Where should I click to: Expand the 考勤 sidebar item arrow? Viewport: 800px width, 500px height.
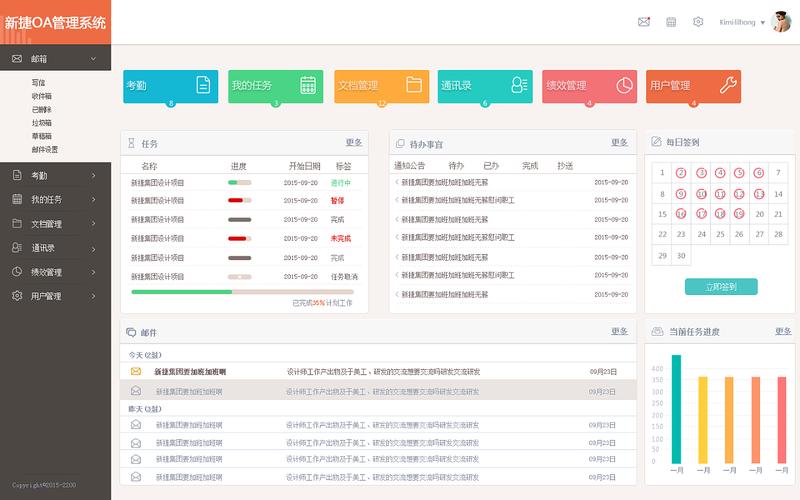93,176
